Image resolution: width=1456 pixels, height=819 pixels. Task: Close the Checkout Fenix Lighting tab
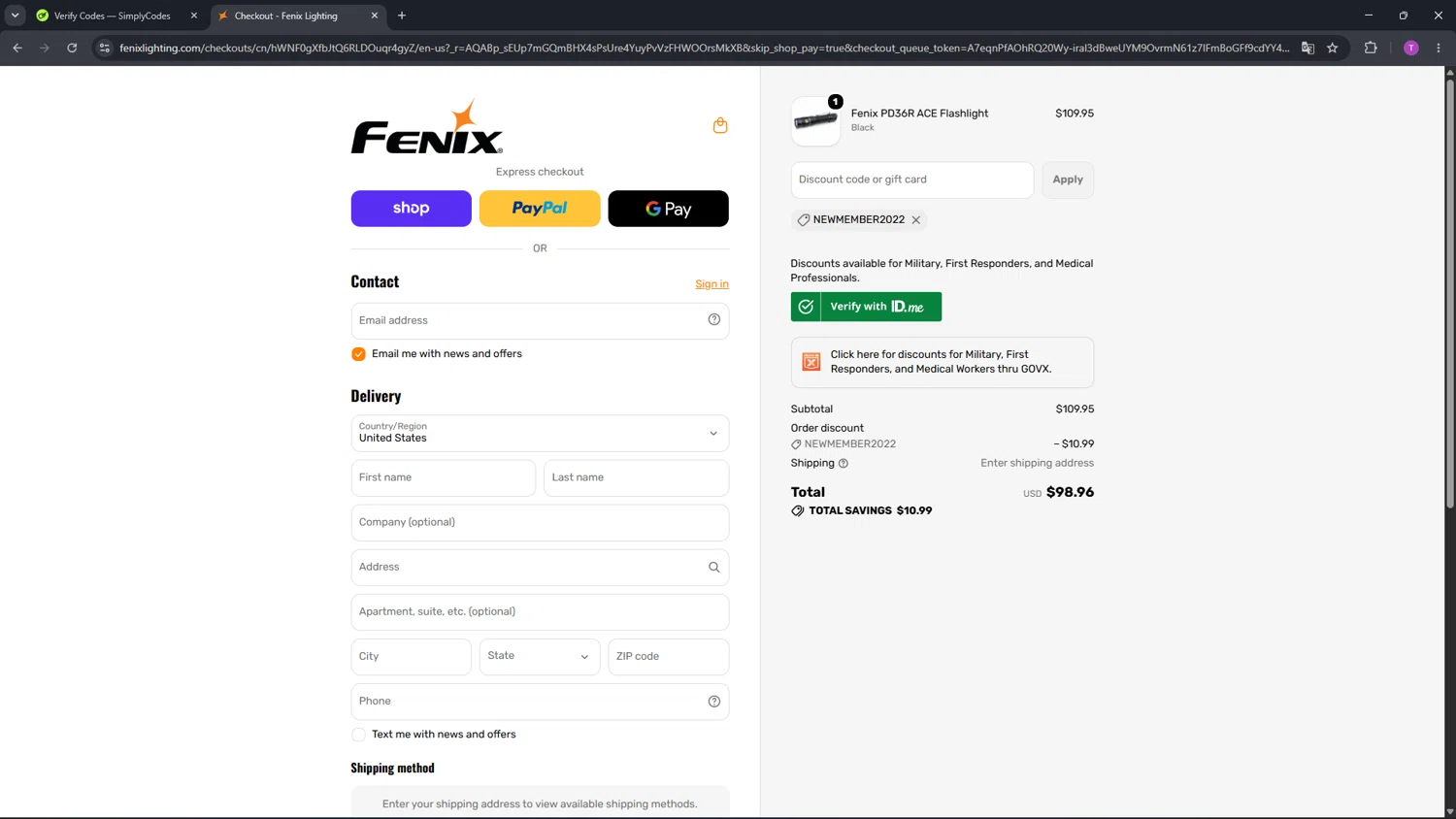coord(375,16)
